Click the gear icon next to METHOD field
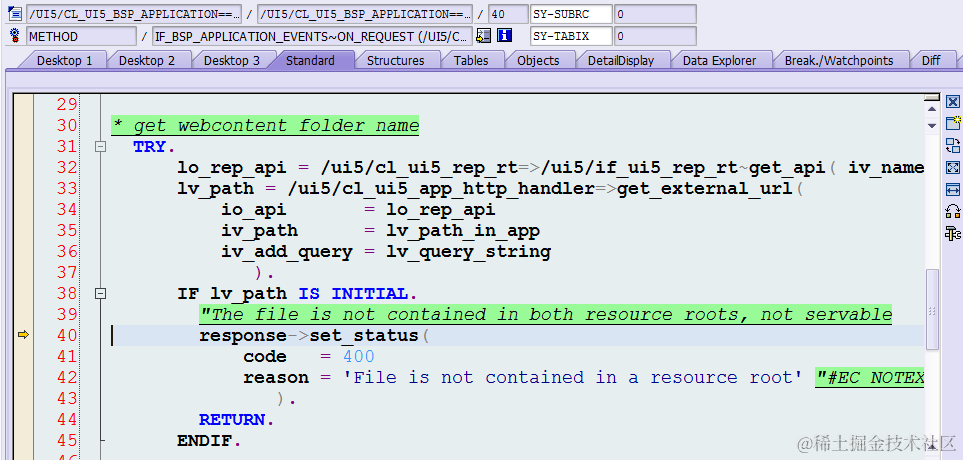This screenshot has width=963, height=460. point(15,36)
